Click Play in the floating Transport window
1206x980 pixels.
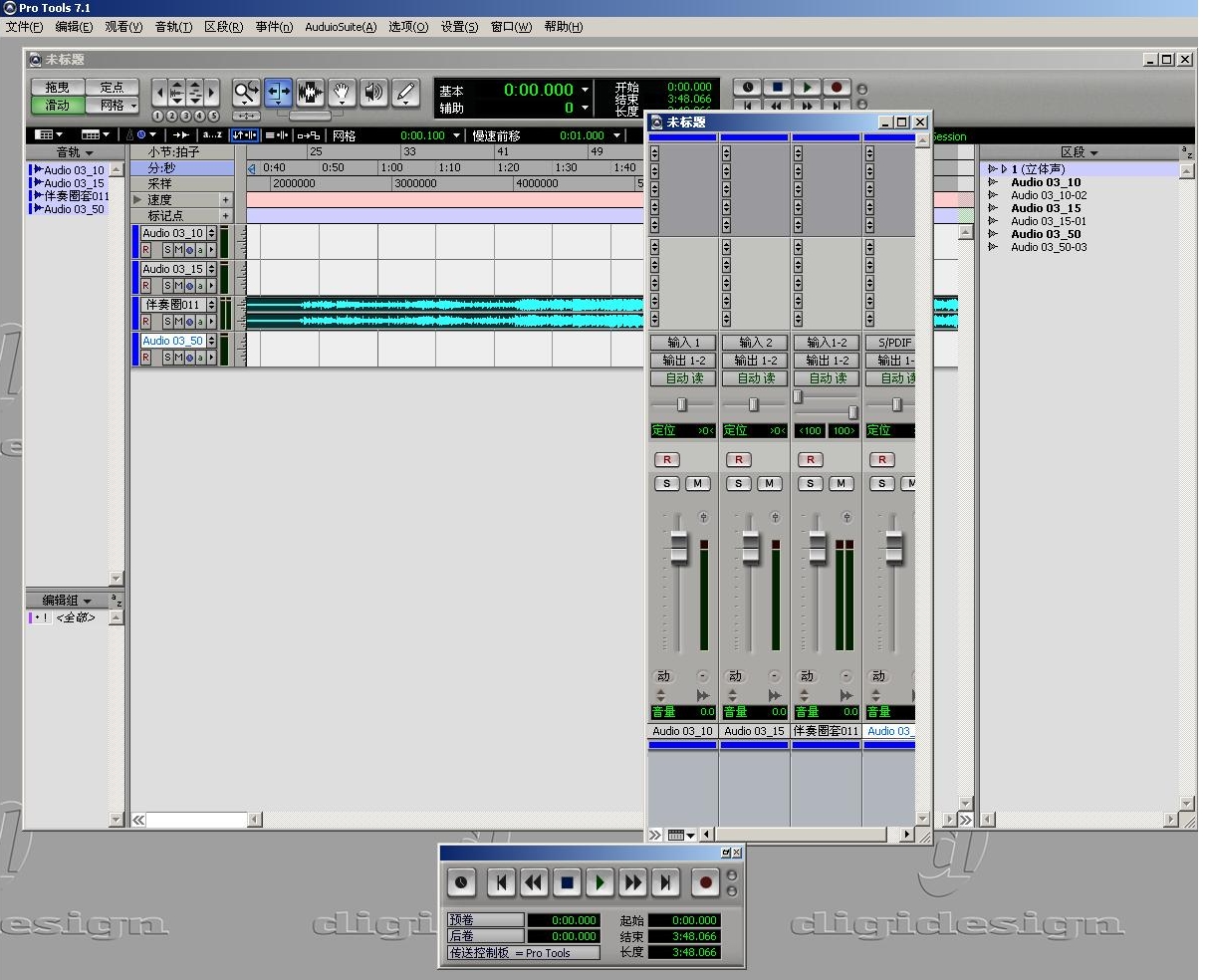point(600,882)
